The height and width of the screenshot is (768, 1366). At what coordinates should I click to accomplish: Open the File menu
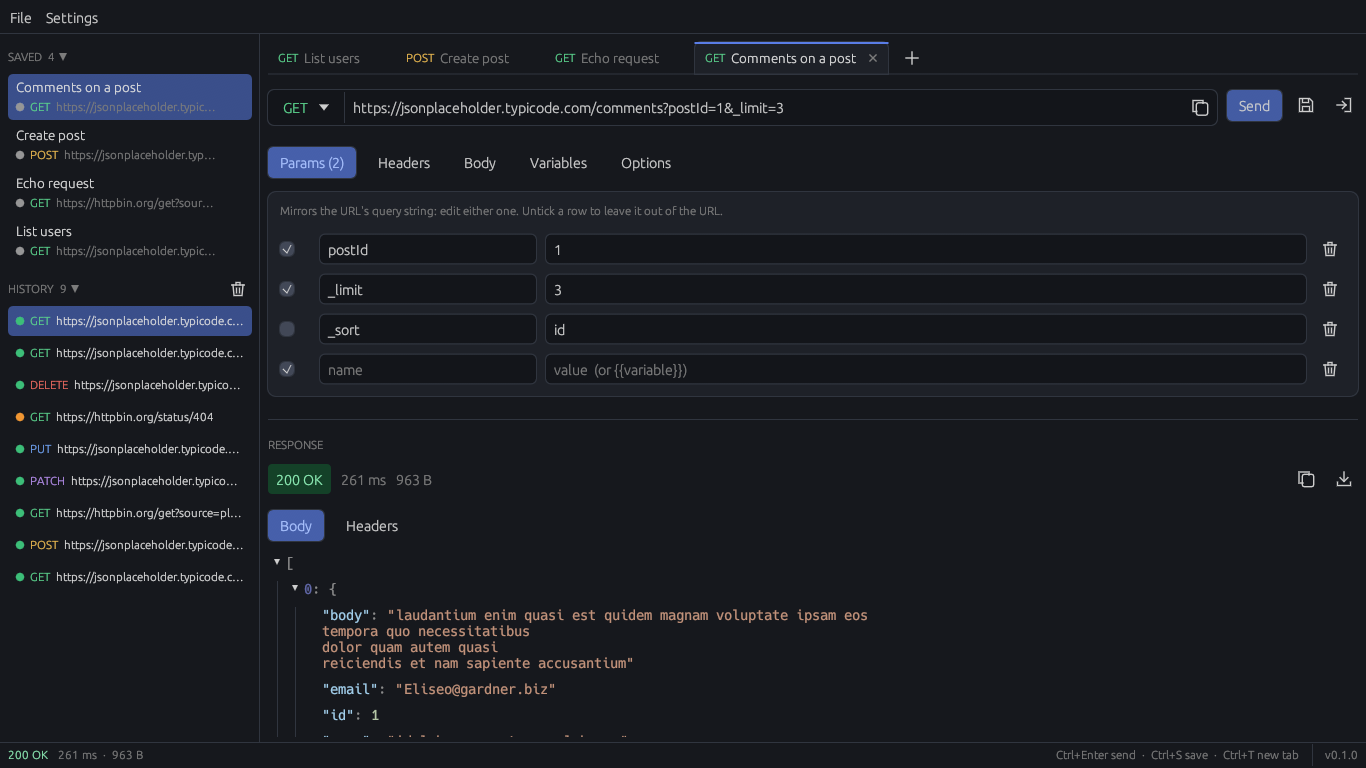pos(21,18)
